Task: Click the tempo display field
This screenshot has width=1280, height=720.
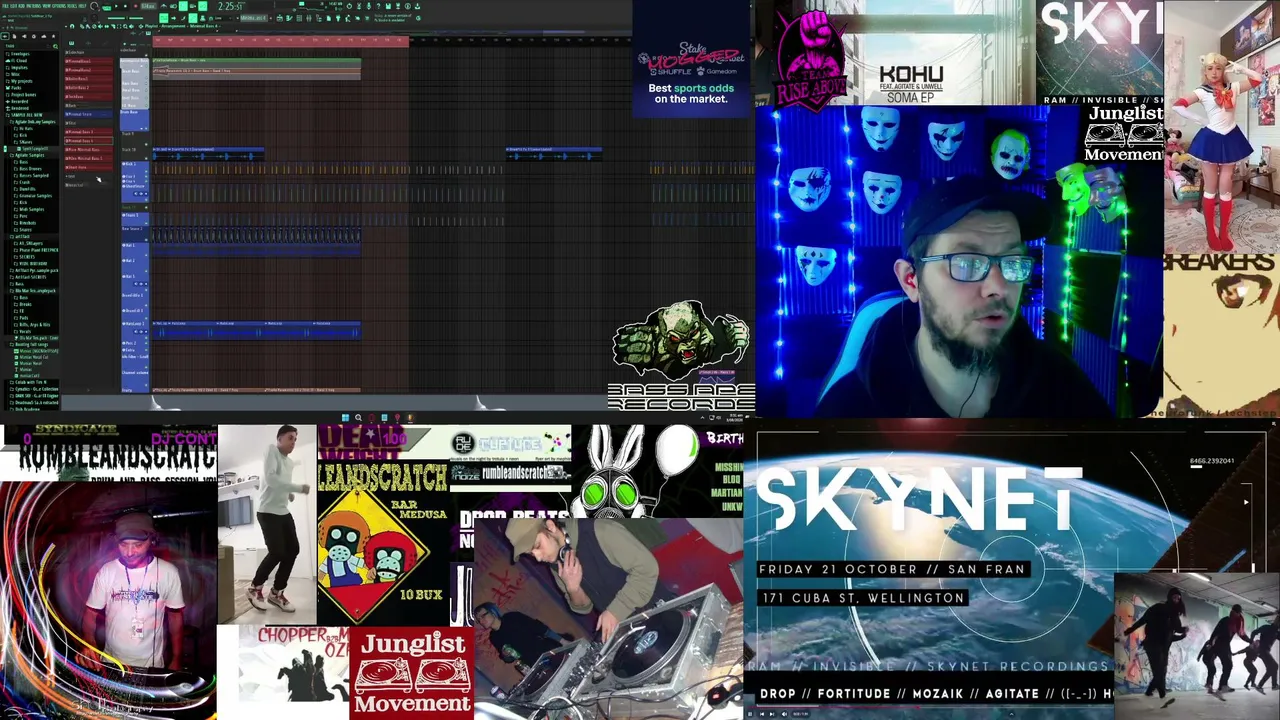Action: tap(148, 6)
